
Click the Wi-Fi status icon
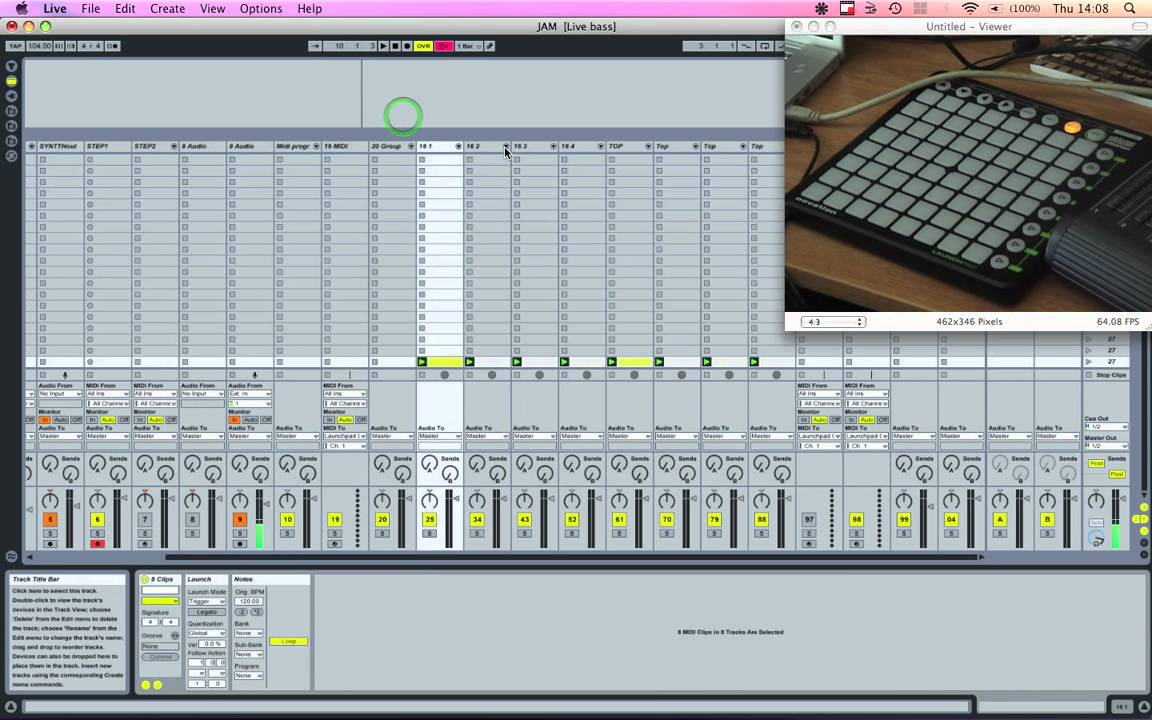(971, 9)
